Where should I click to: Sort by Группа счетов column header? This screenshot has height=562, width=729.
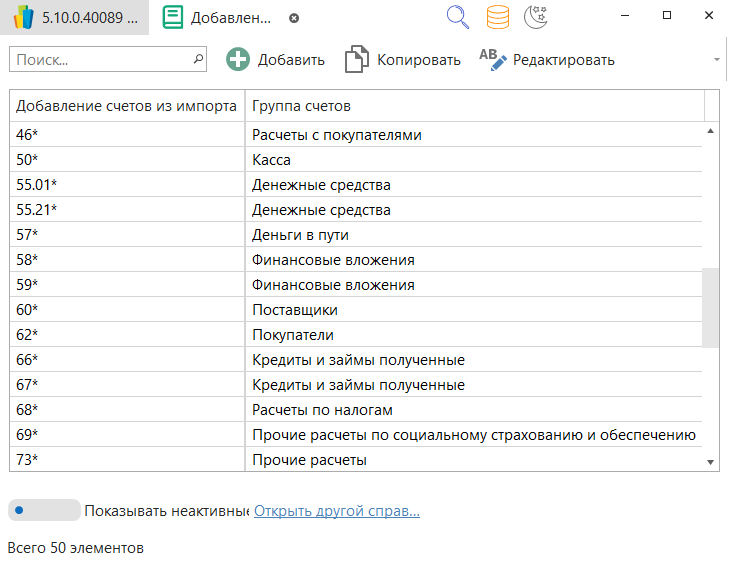(x=474, y=106)
